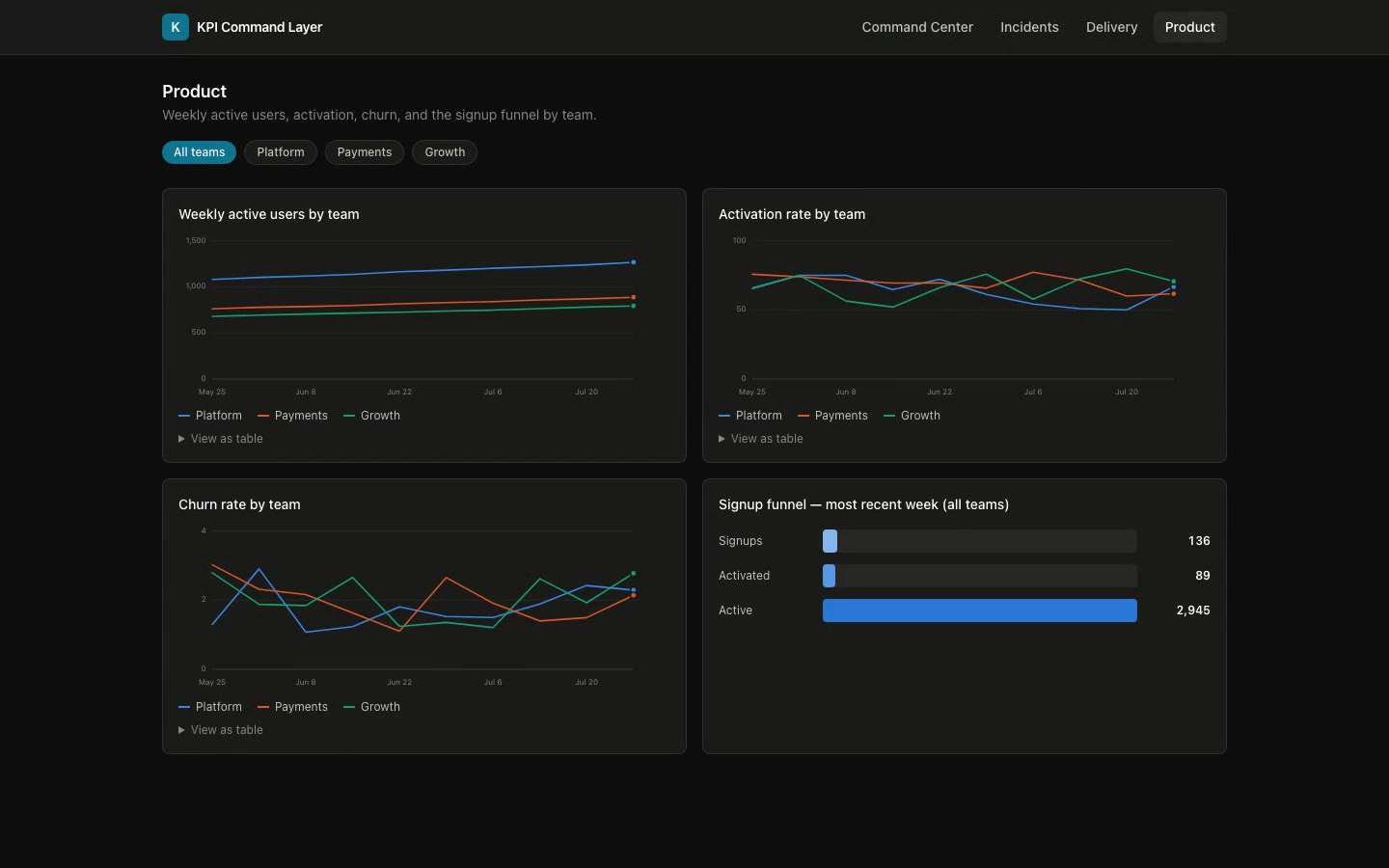Viewport: 1389px width, 868px height.
Task: Expand View as table under Churn rate
Action: coord(221,730)
